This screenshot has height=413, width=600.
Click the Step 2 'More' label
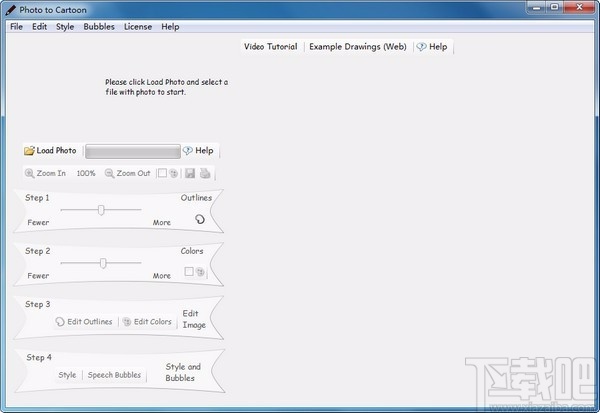[x=162, y=276]
